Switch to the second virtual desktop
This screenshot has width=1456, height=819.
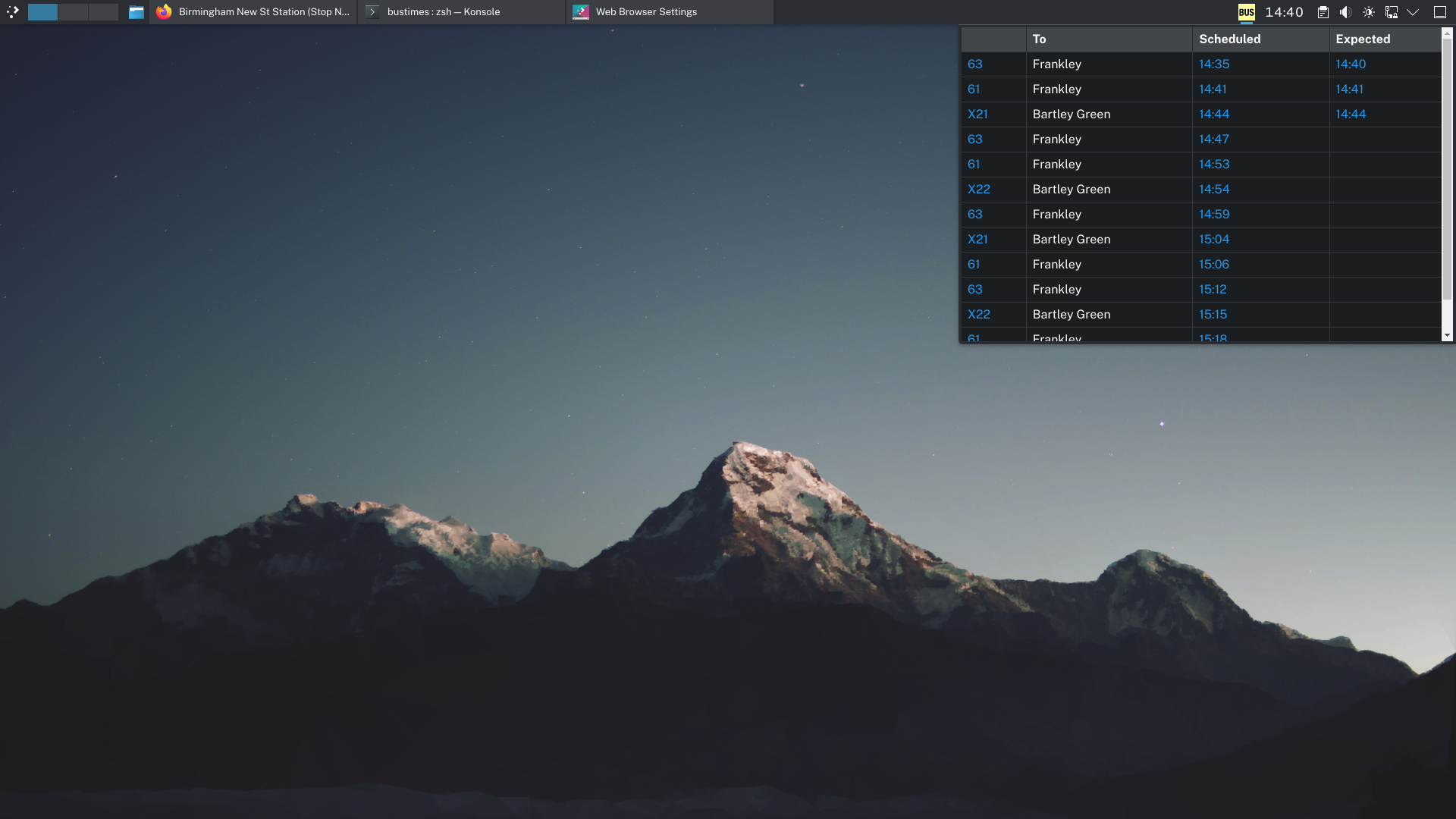pos(73,12)
